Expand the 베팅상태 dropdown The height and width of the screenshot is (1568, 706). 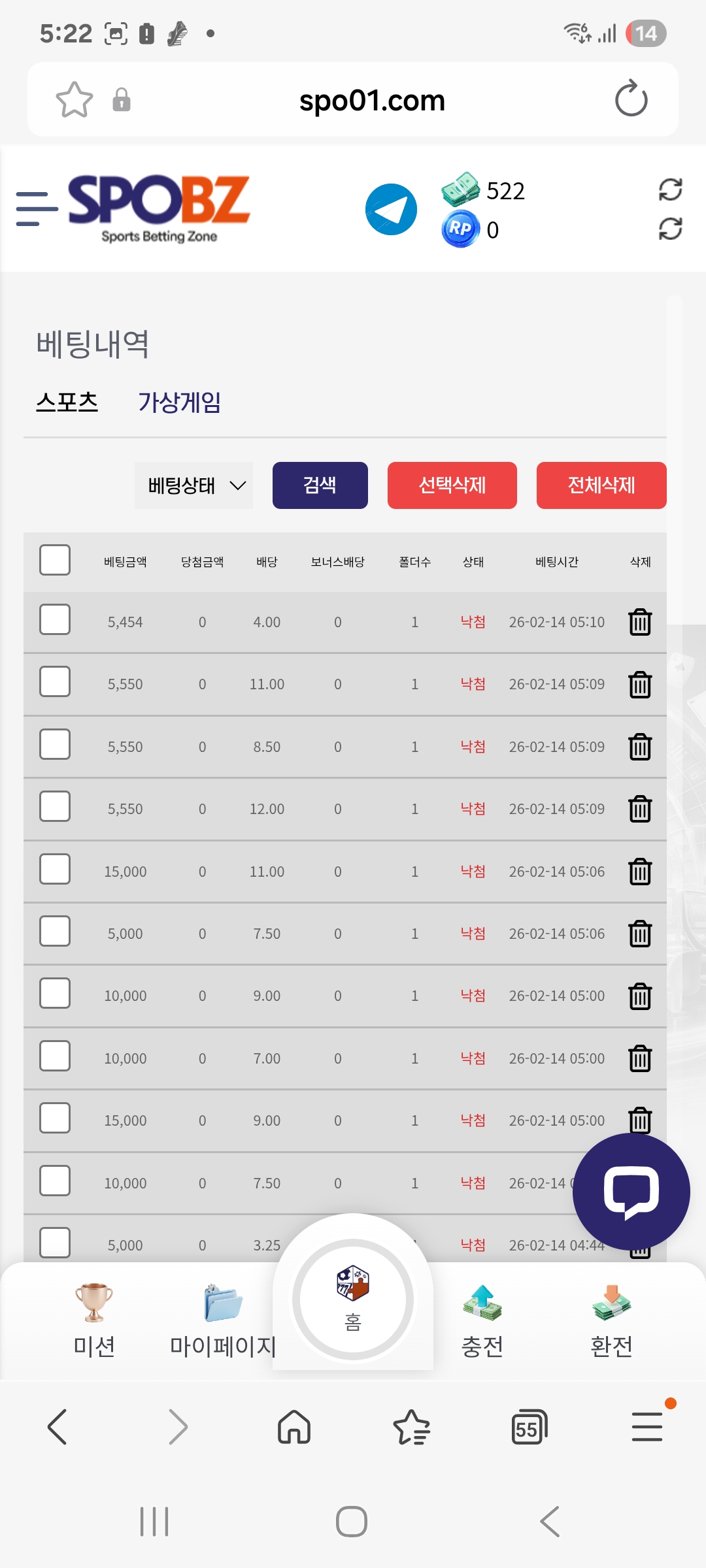tap(194, 485)
